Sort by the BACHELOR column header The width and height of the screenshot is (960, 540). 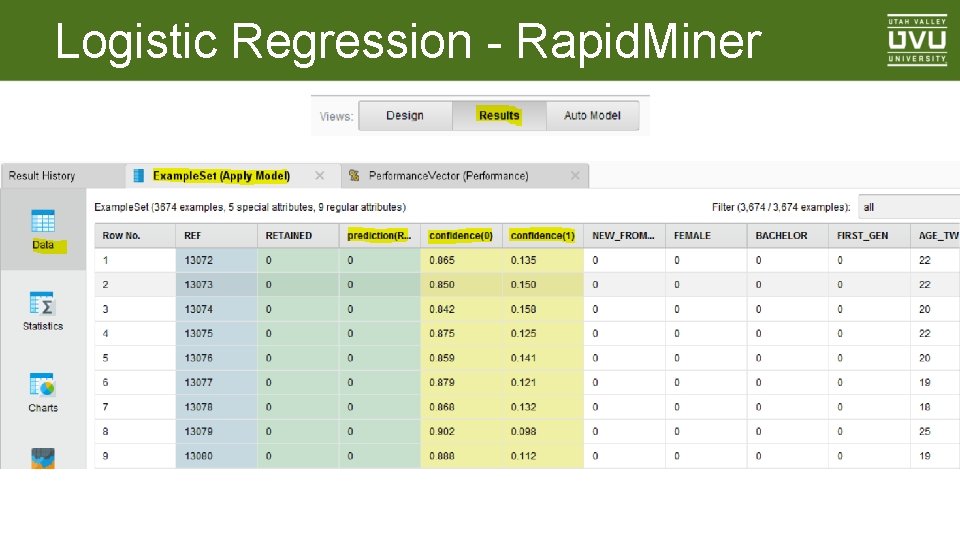click(787, 236)
